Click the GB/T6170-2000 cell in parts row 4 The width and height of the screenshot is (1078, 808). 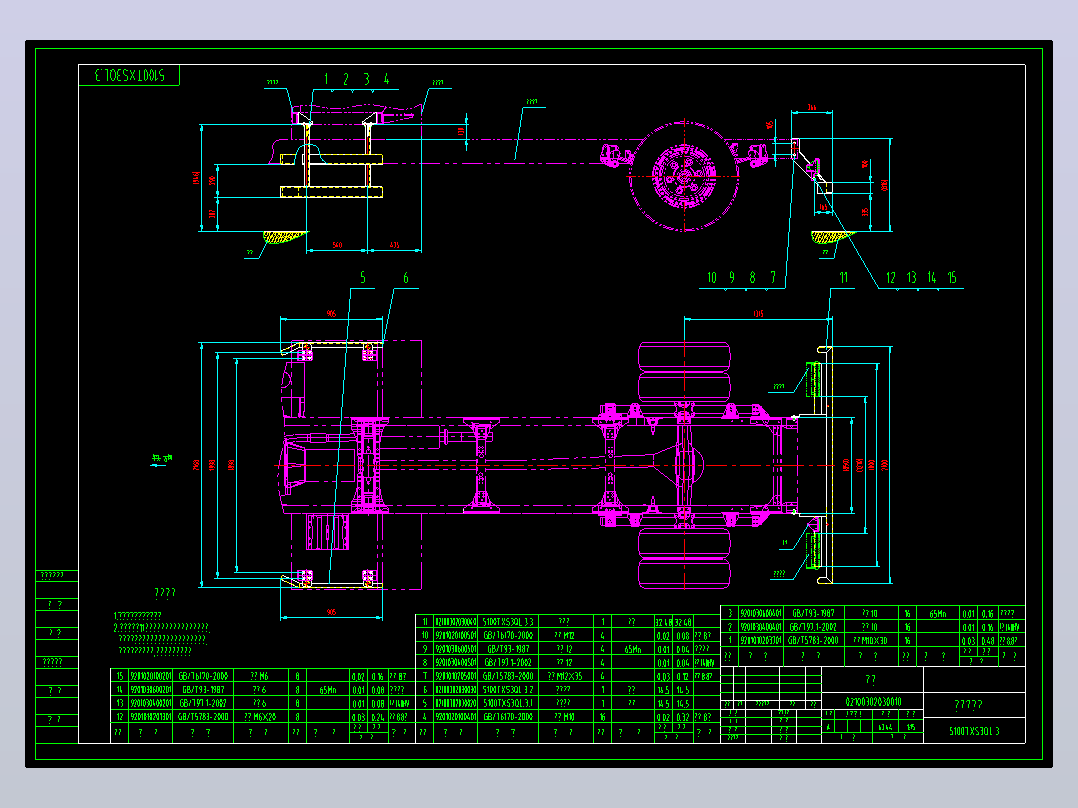508,717
